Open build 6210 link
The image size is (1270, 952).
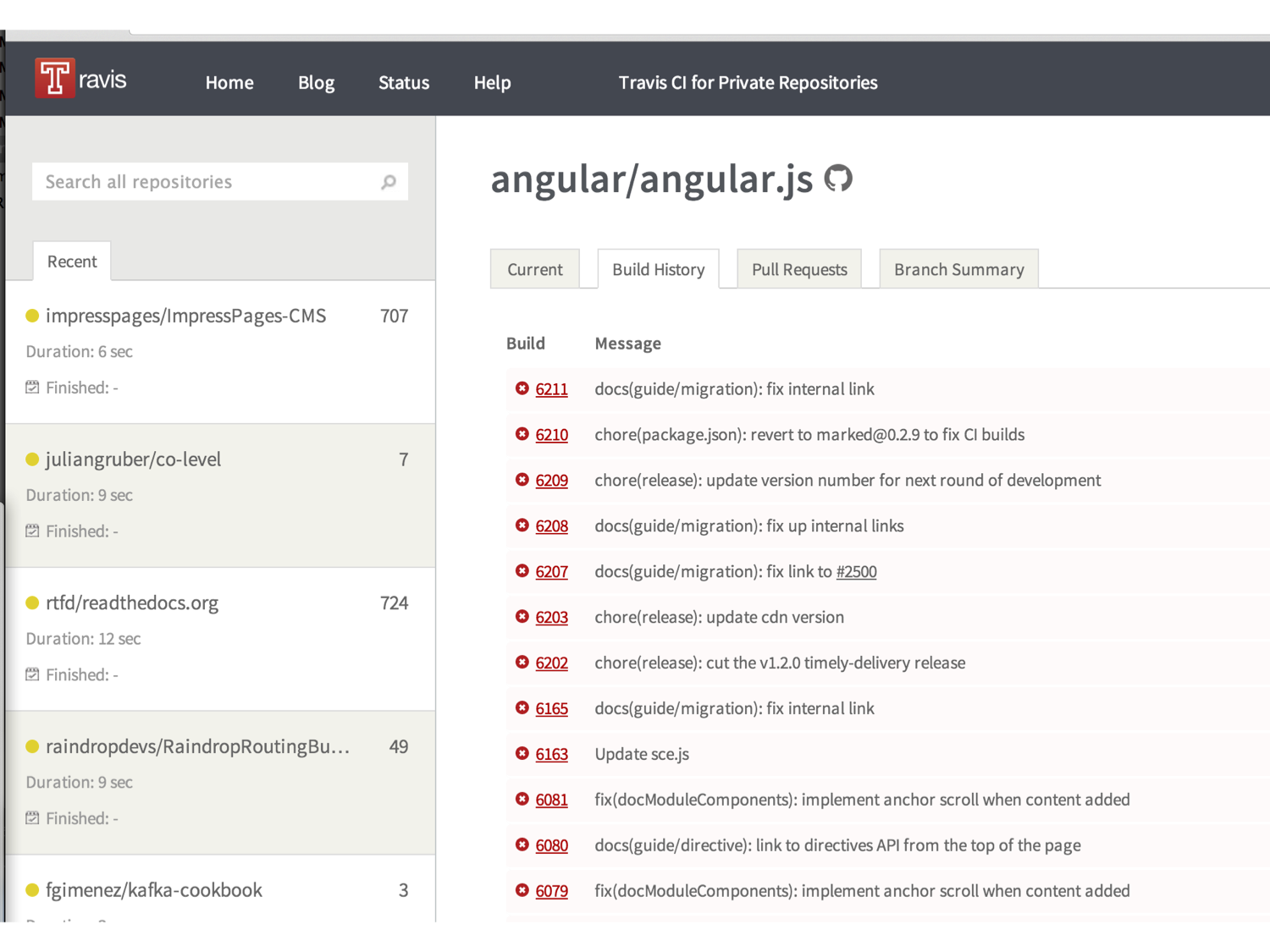[x=551, y=435]
